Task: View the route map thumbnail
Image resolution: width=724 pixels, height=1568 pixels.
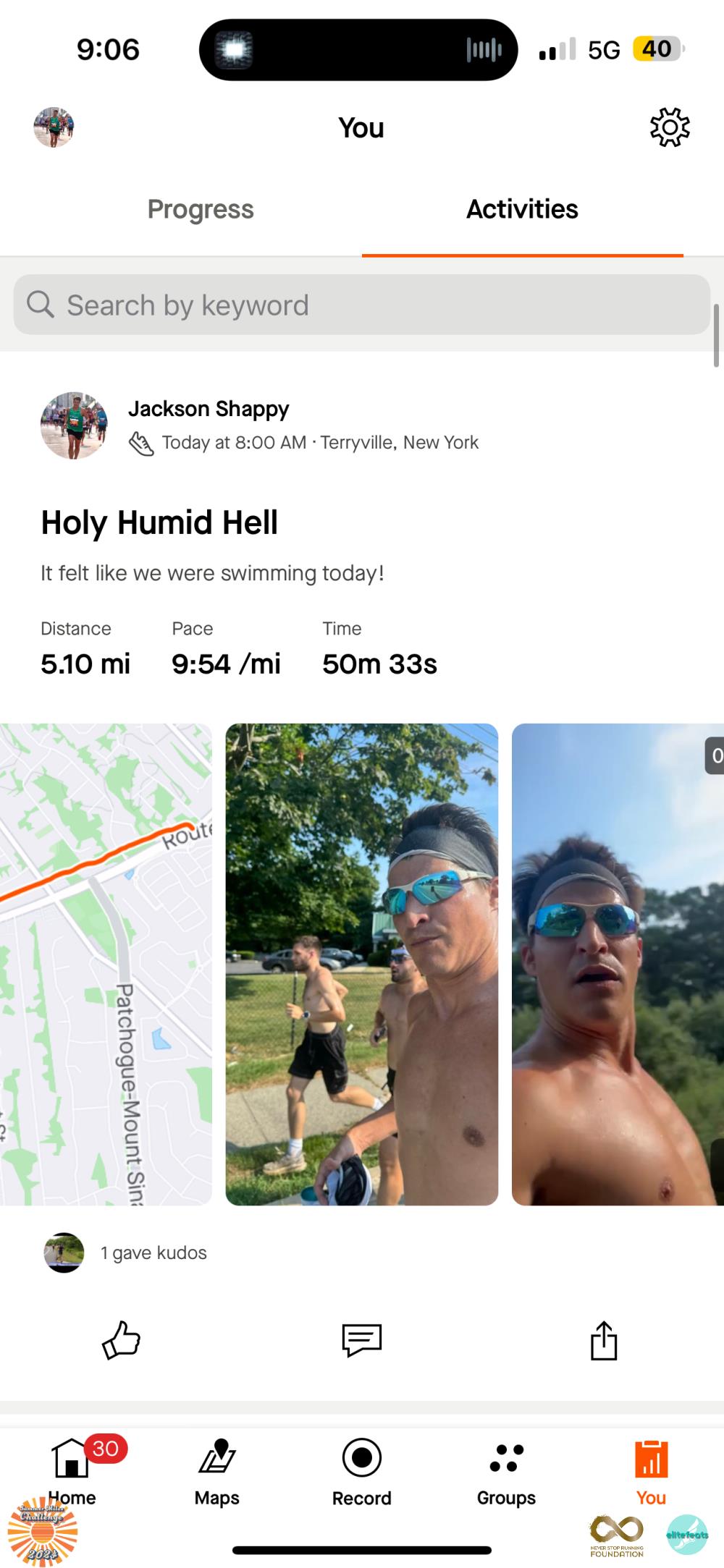Action: point(106,964)
